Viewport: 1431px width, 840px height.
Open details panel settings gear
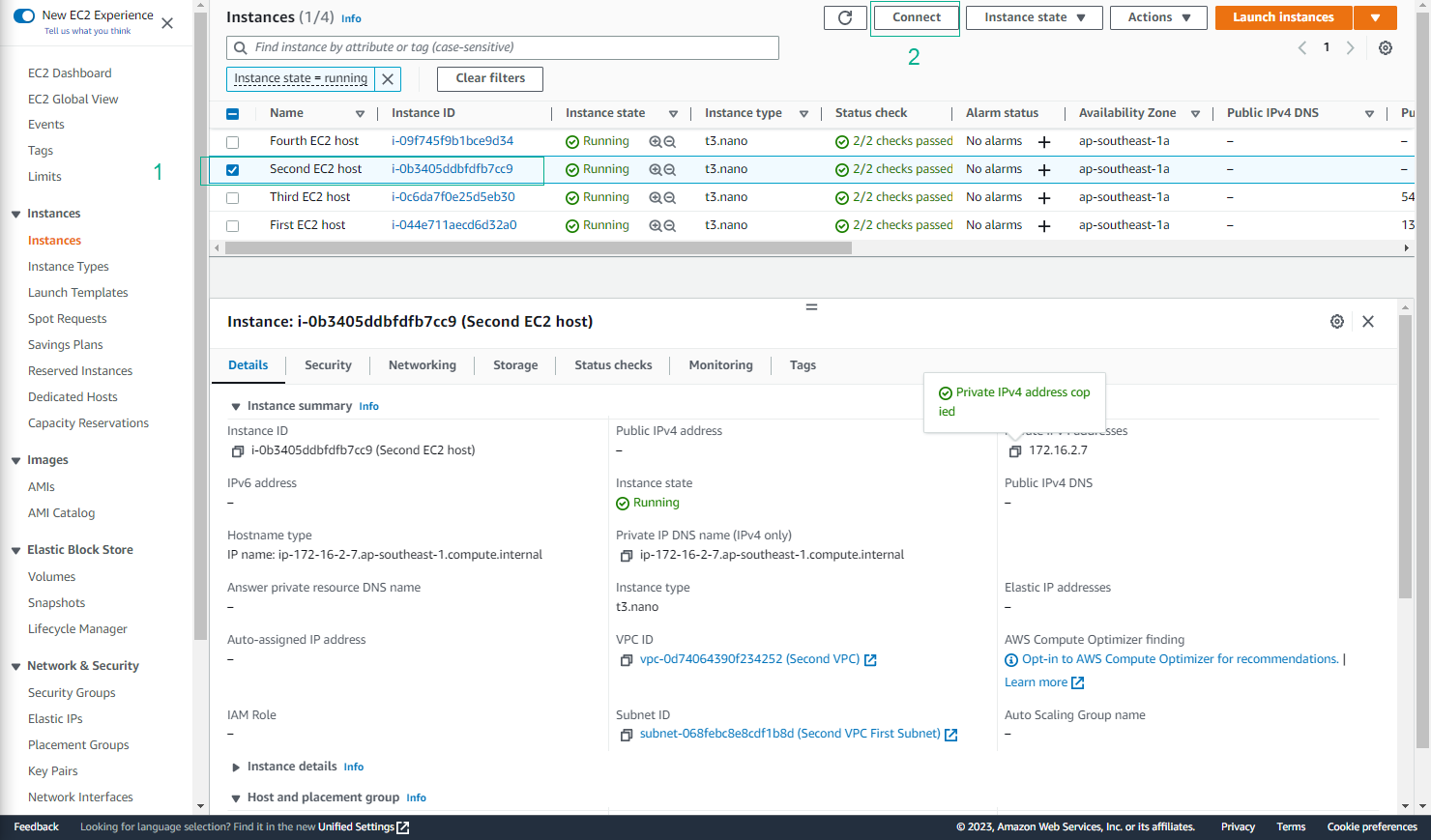click(x=1337, y=322)
